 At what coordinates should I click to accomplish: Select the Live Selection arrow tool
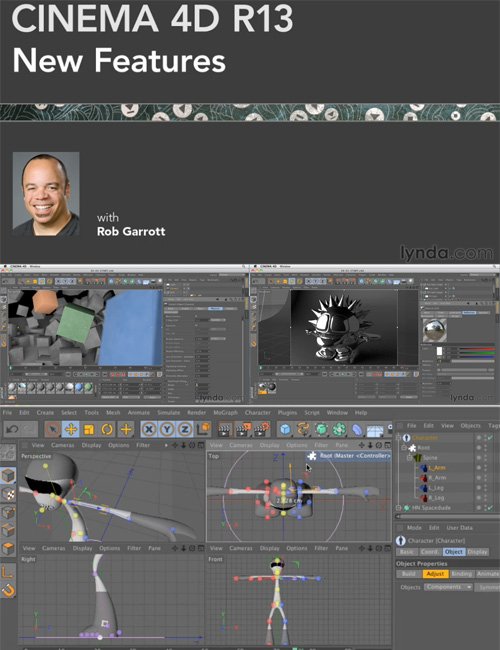pos(52,429)
